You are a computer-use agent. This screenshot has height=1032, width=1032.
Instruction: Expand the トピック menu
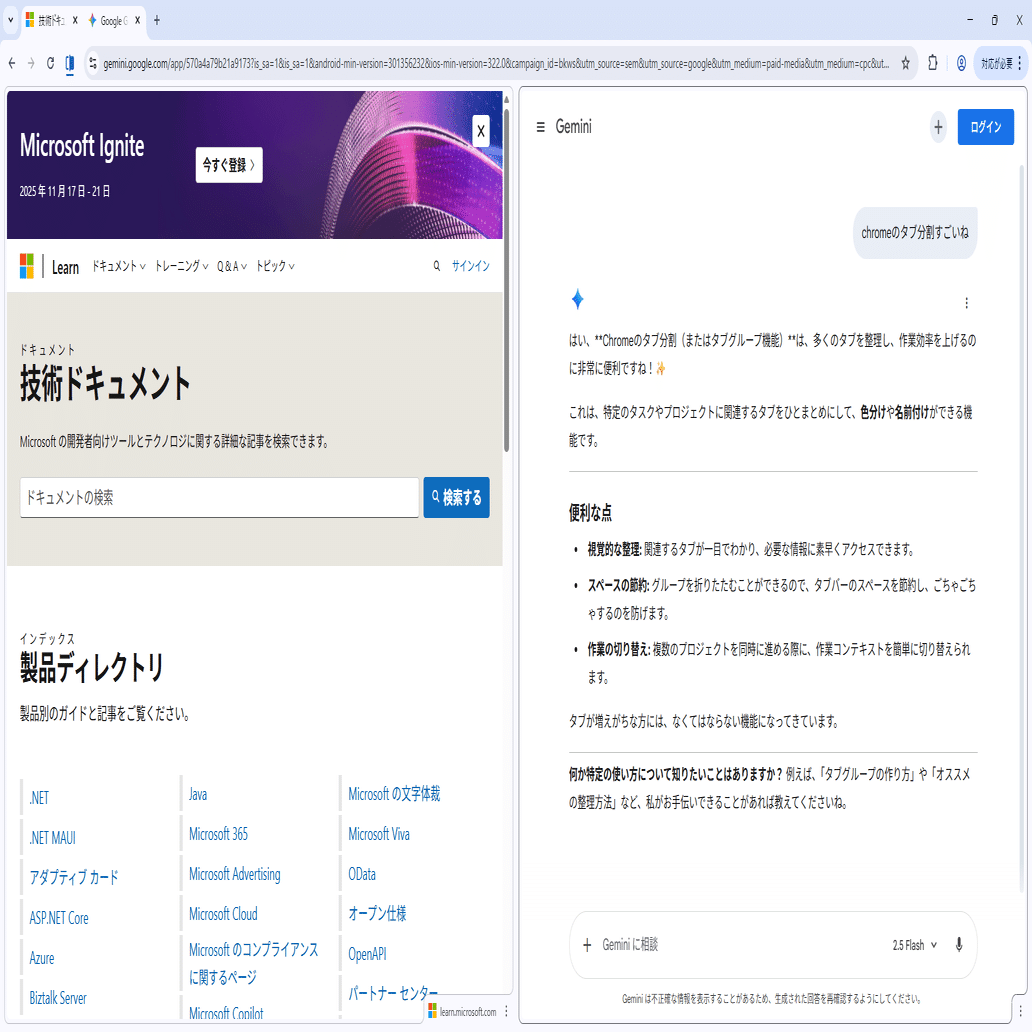tap(275, 266)
